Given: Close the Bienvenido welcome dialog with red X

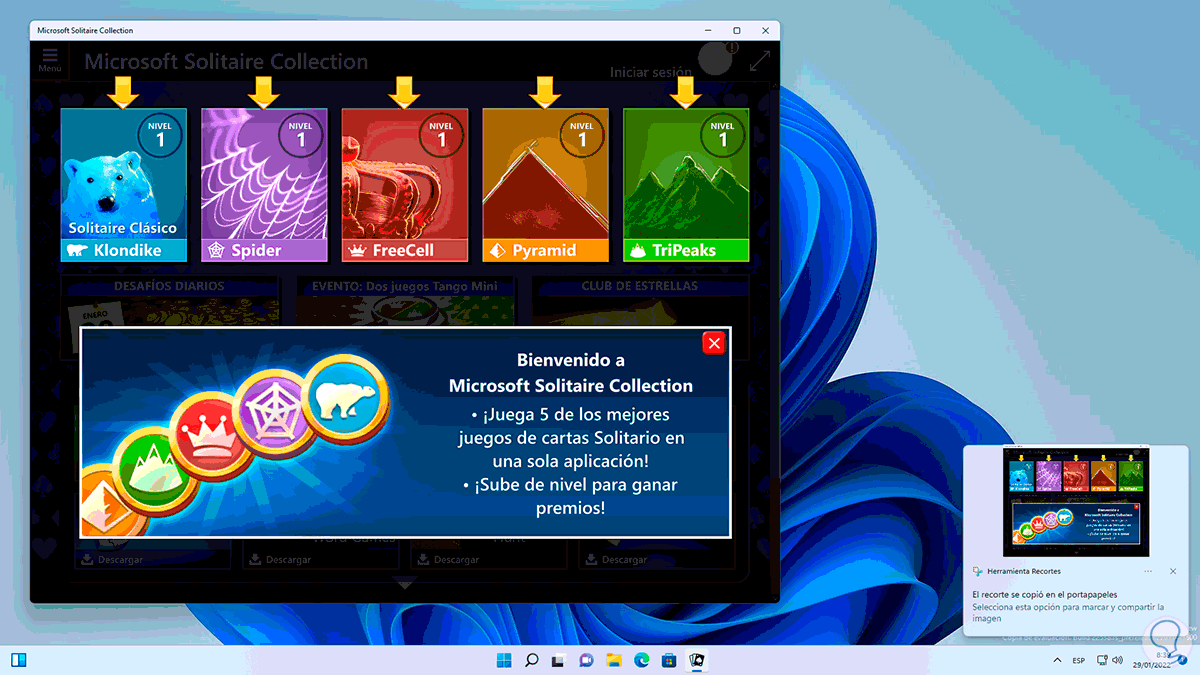Looking at the screenshot, I should tap(714, 343).
